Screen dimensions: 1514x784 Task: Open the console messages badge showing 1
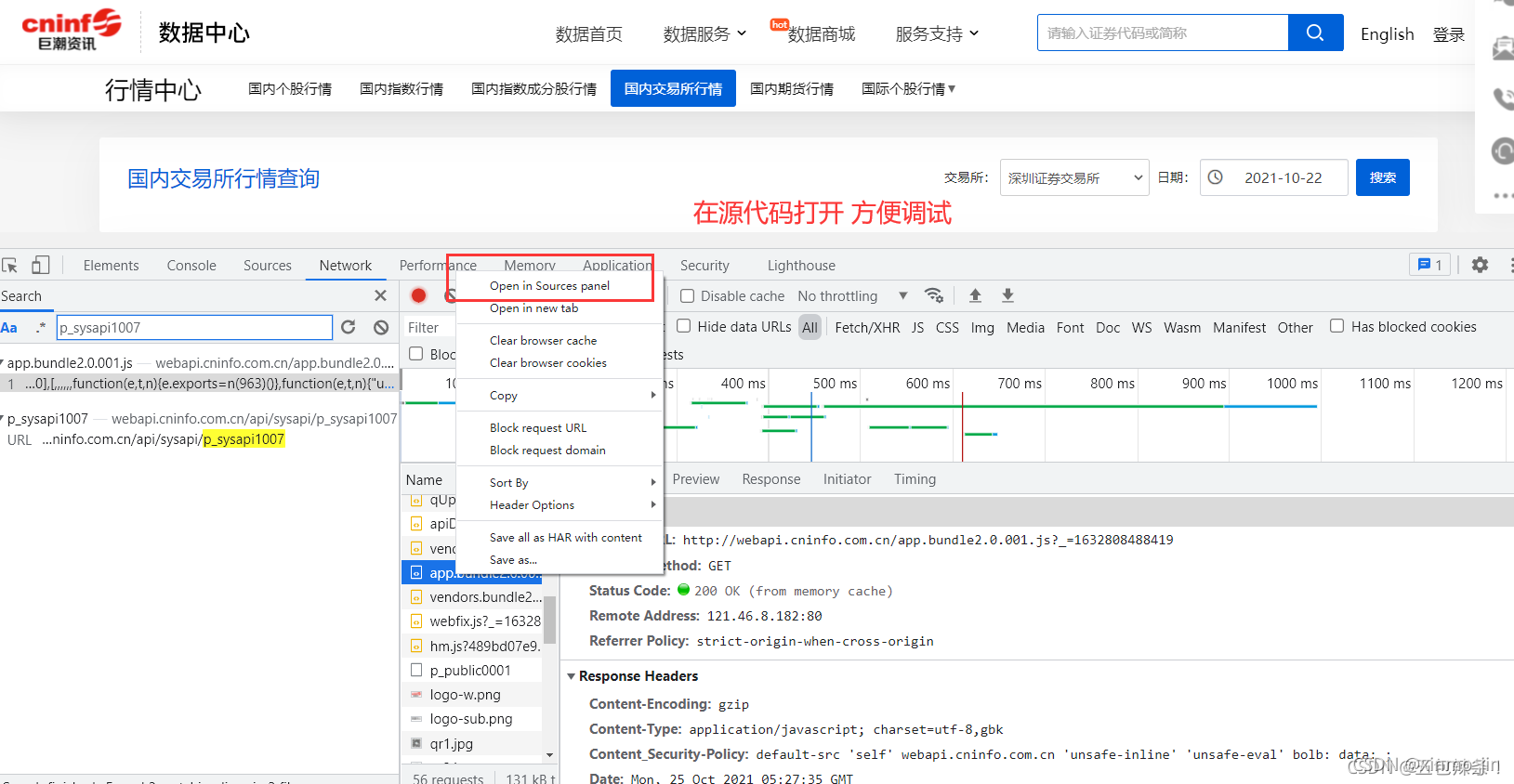pos(1429,265)
